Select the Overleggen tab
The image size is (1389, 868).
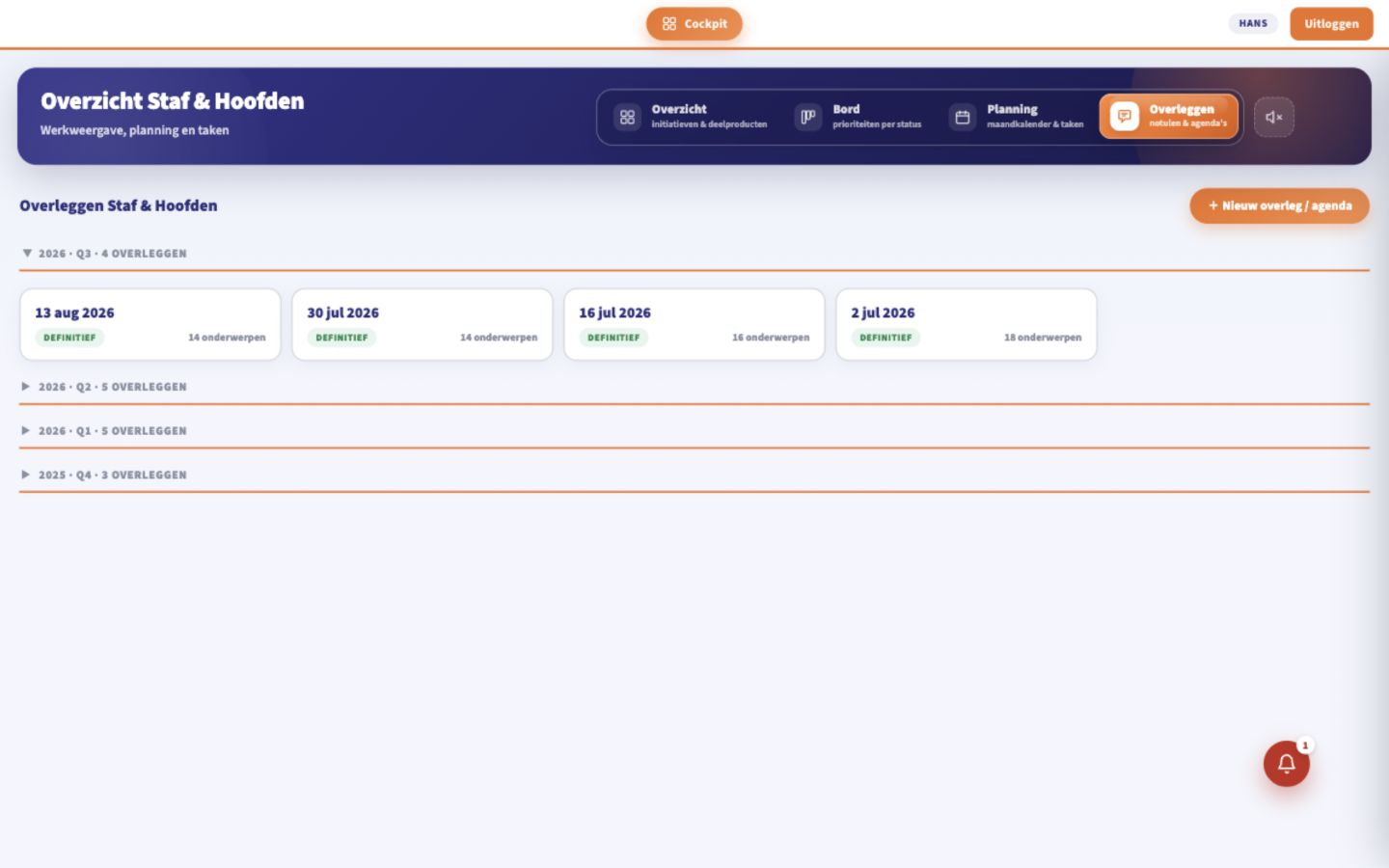[x=1169, y=117]
